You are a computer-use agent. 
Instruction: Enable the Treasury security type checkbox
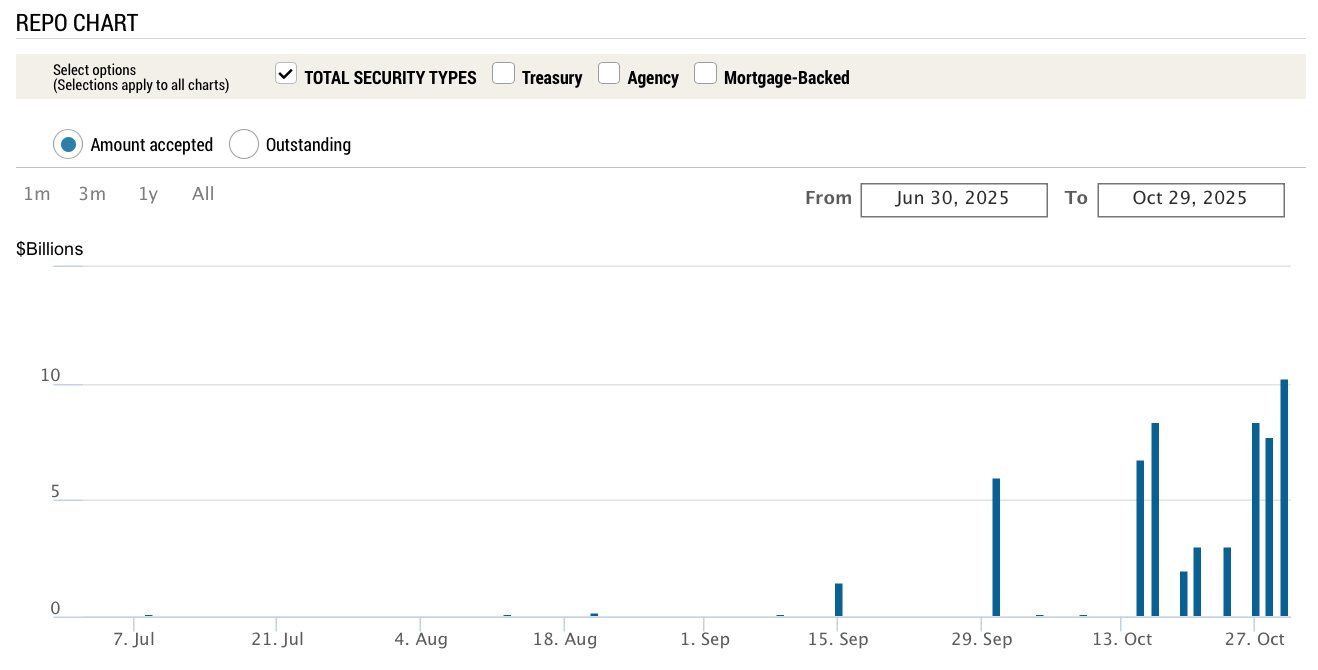coord(503,72)
